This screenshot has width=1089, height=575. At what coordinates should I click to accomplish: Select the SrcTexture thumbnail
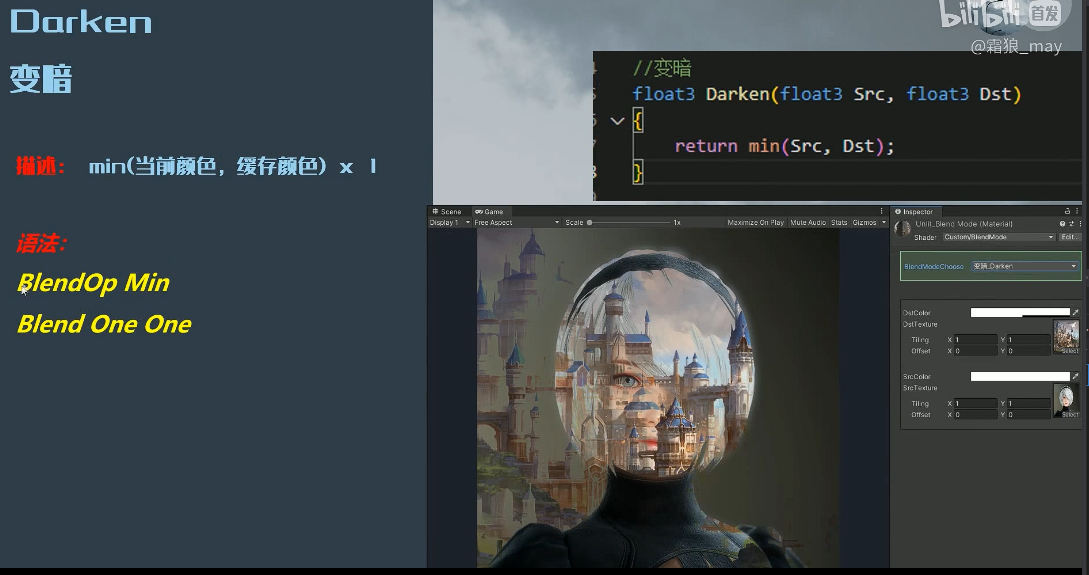coord(1066,401)
